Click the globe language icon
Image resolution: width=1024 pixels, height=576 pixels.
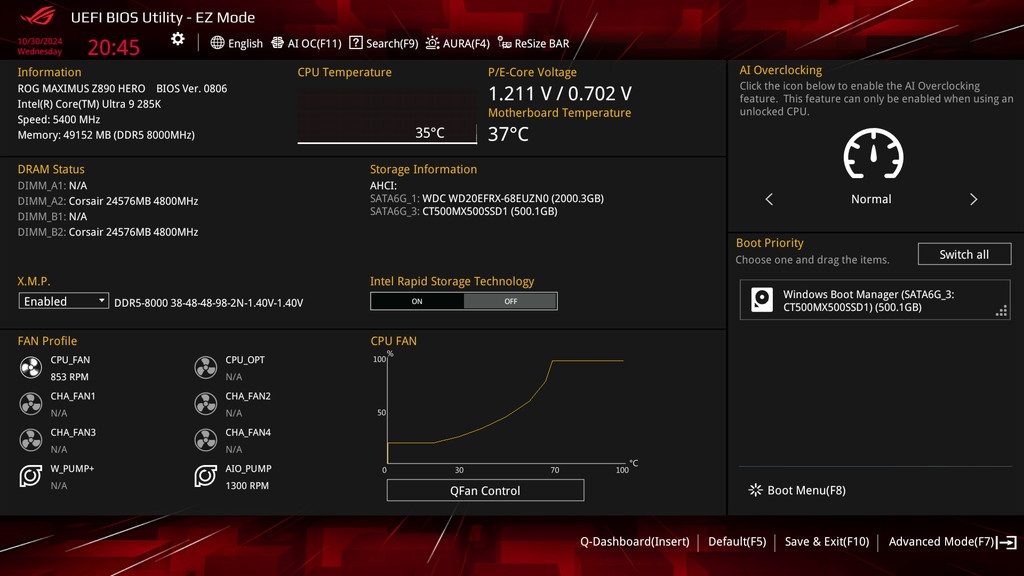pyautogui.click(x=217, y=43)
